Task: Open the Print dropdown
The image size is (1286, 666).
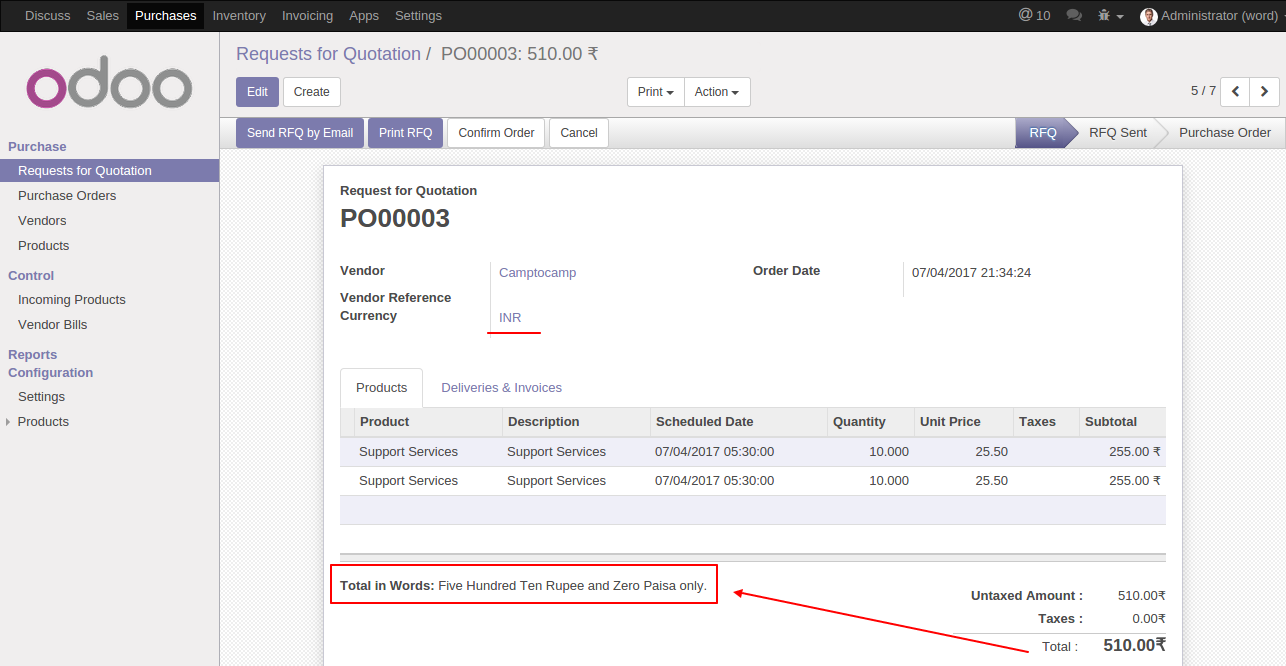Action: [656, 92]
